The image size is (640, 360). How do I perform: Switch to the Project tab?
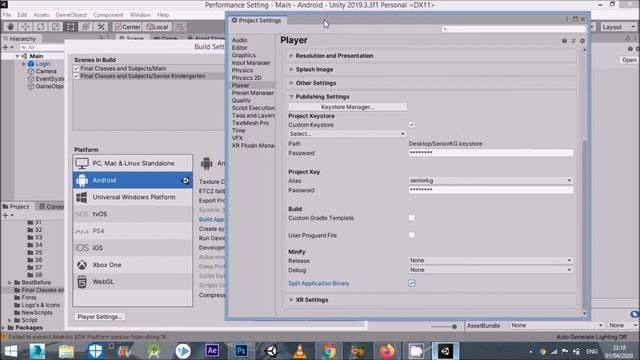(x=16, y=207)
